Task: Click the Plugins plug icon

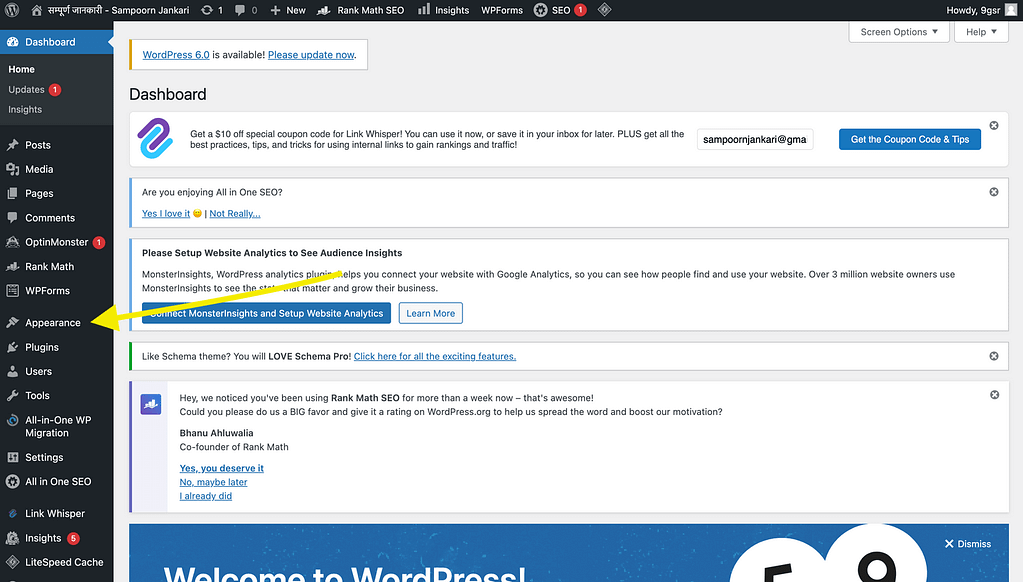Action: tap(12, 347)
